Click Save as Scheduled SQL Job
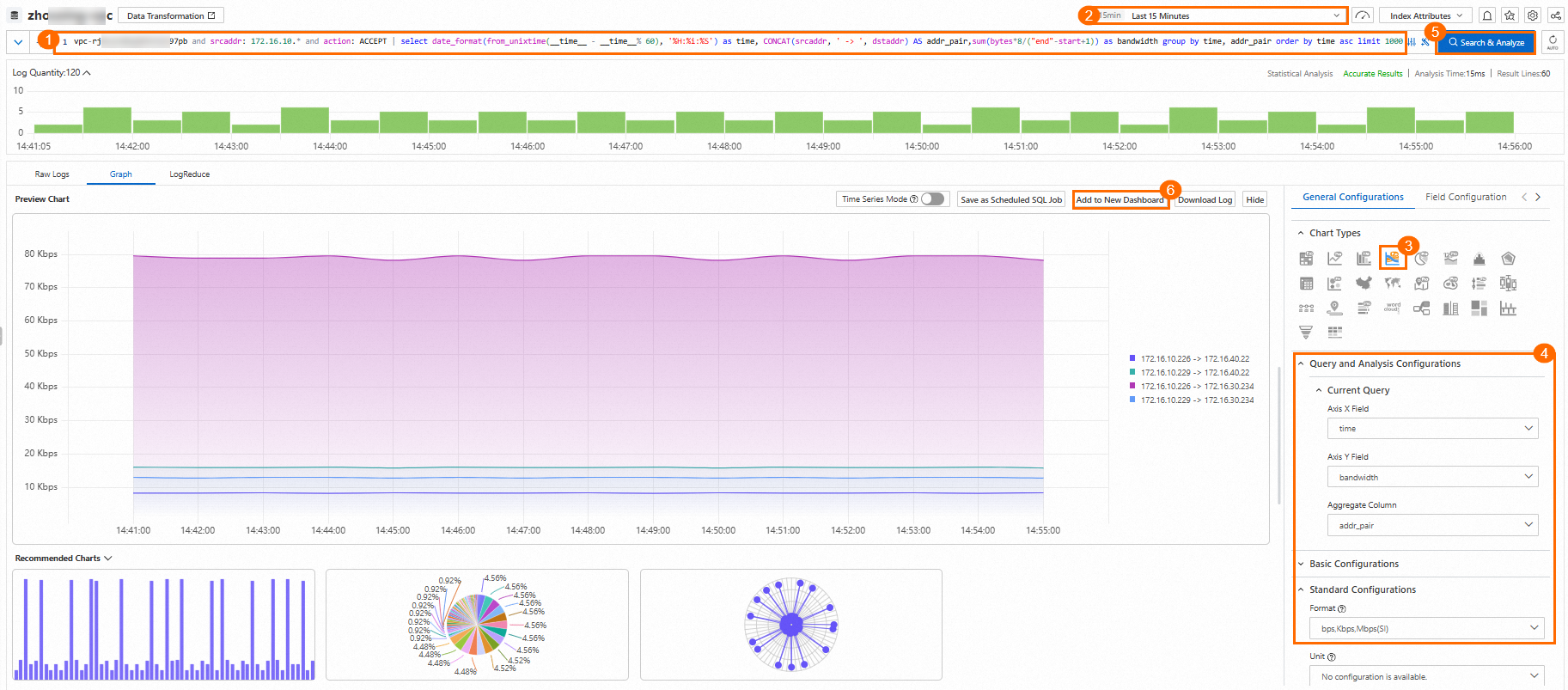Viewport: 1568px width, 690px height. coord(1011,199)
